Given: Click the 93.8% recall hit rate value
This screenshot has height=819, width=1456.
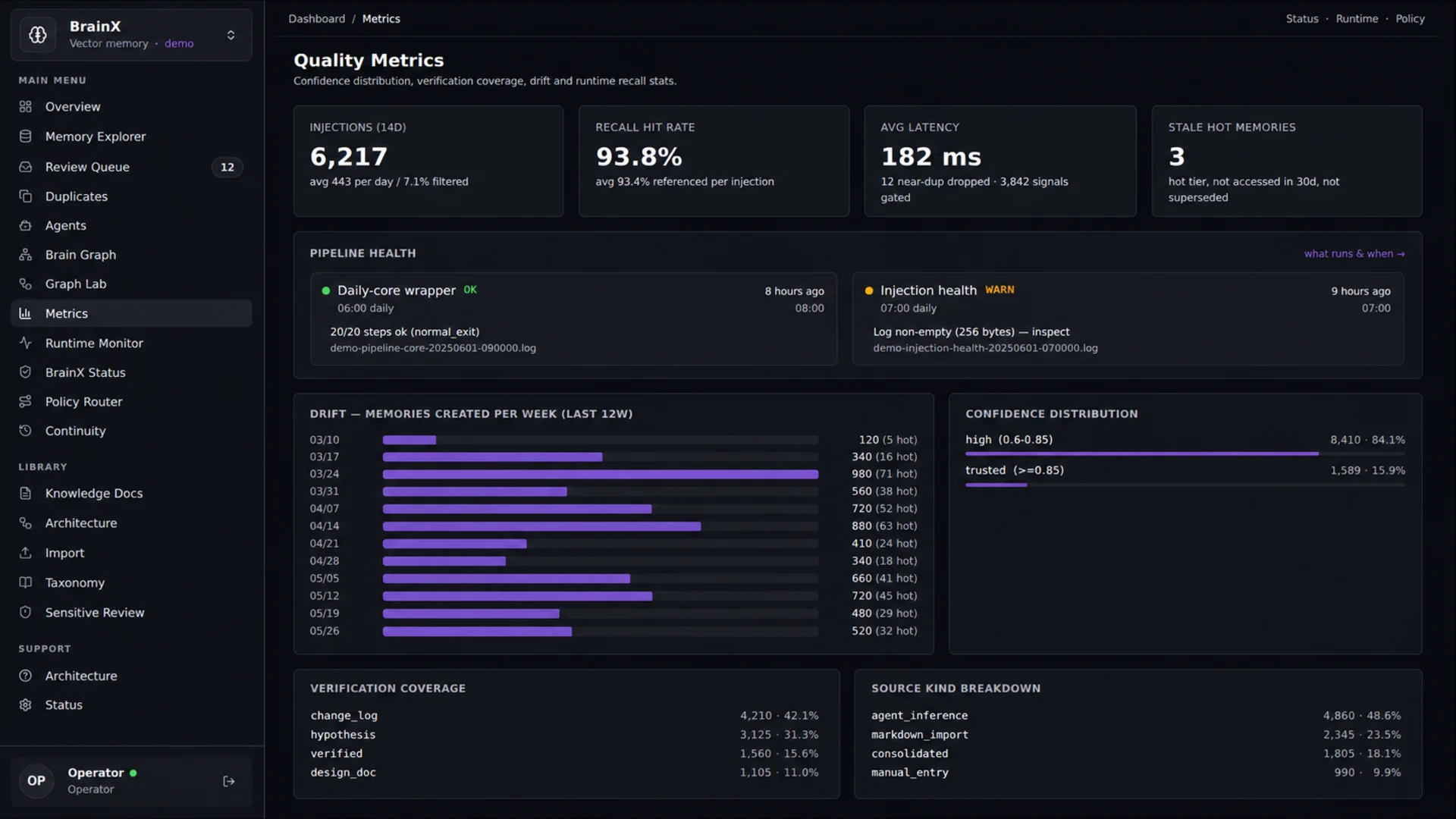Looking at the screenshot, I should (x=639, y=156).
